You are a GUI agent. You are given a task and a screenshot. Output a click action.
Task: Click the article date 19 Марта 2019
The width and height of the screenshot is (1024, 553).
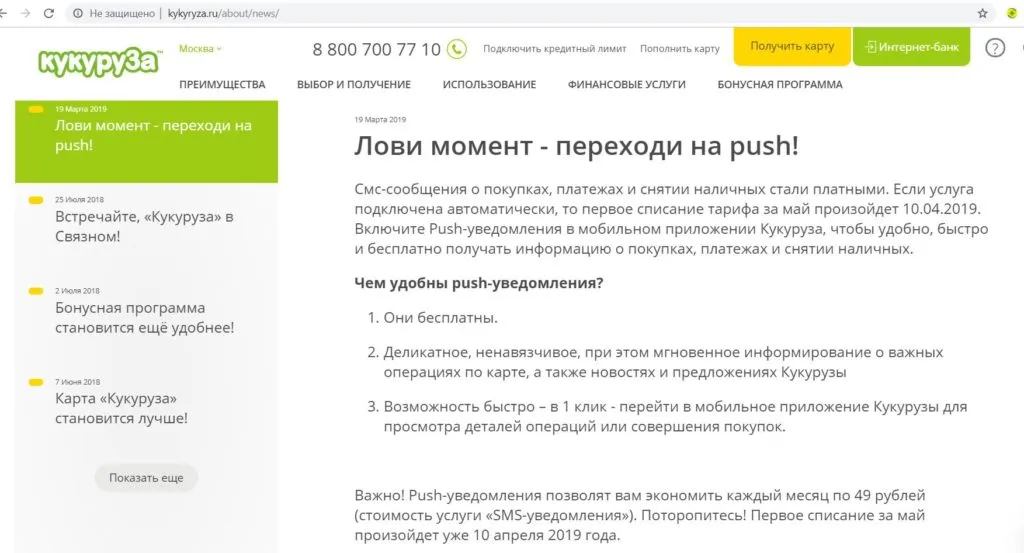coord(380,119)
